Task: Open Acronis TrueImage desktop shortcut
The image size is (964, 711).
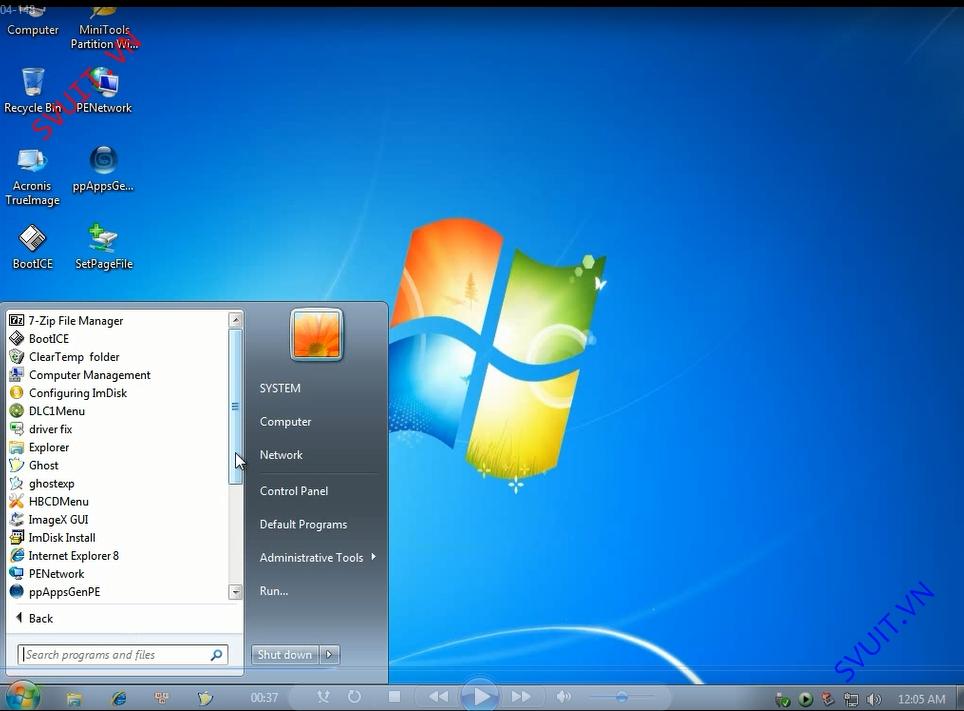Action: [x=33, y=177]
